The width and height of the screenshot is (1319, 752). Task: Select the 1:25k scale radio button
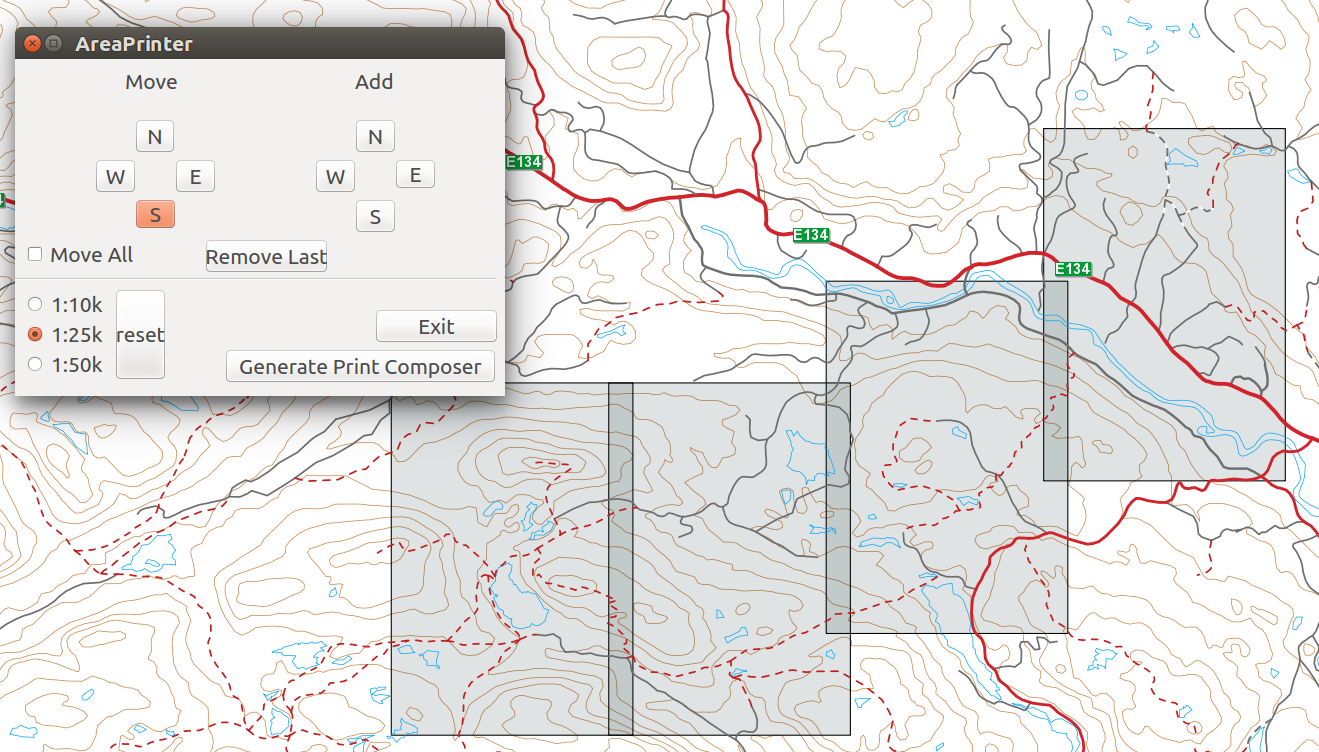coord(35,334)
